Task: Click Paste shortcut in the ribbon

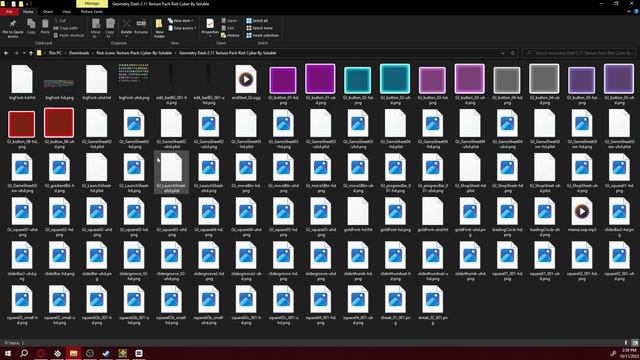Action: [x=69, y=36]
